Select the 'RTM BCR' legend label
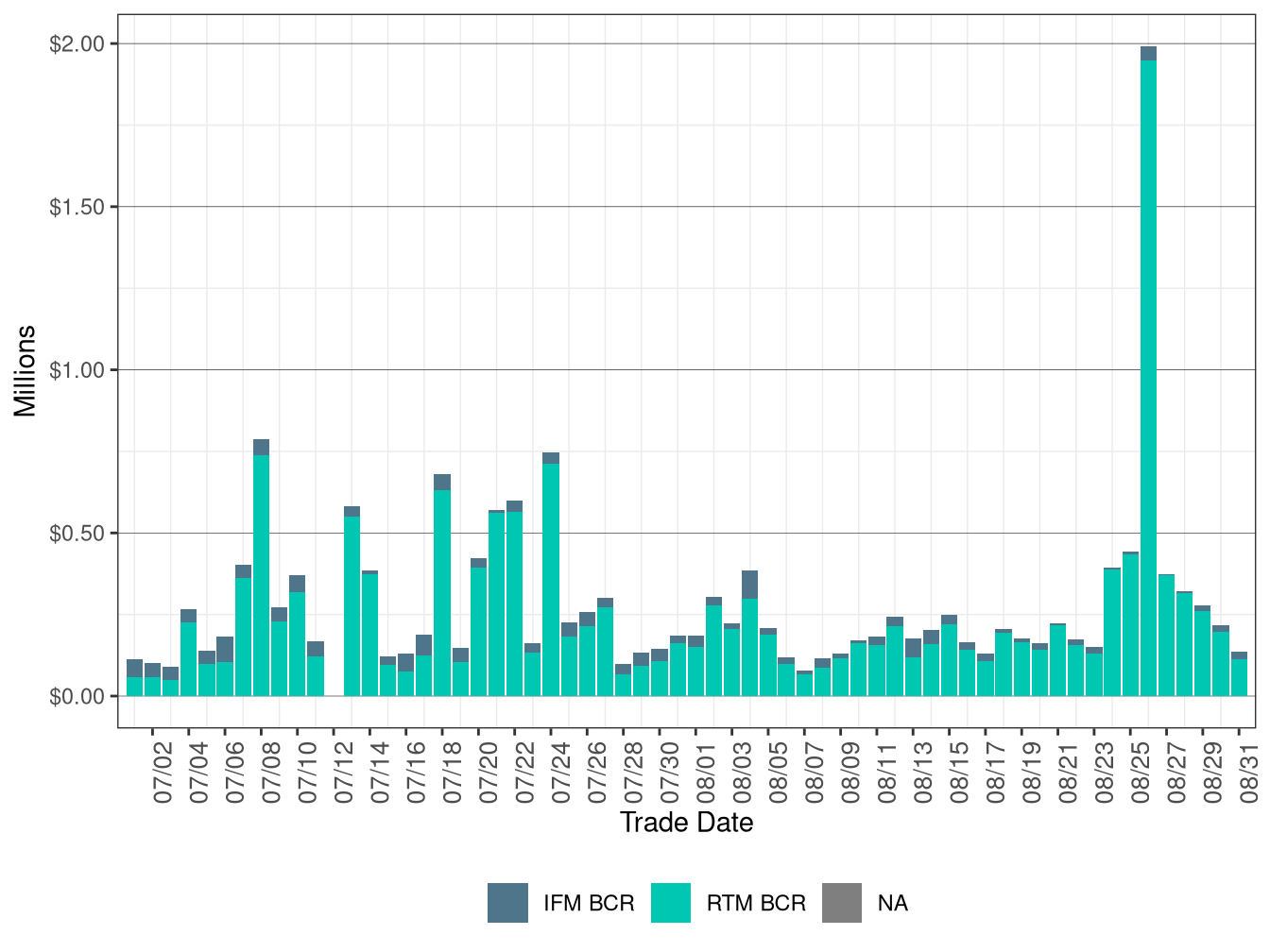 click(x=756, y=904)
